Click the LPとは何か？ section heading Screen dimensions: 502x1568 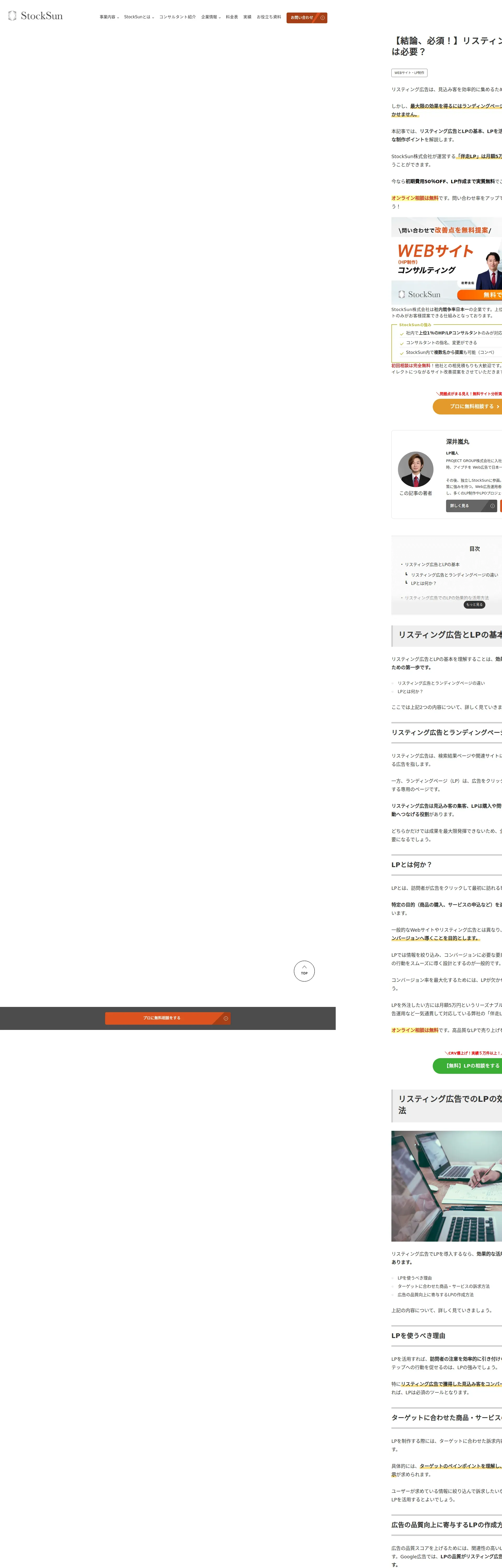click(411, 865)
